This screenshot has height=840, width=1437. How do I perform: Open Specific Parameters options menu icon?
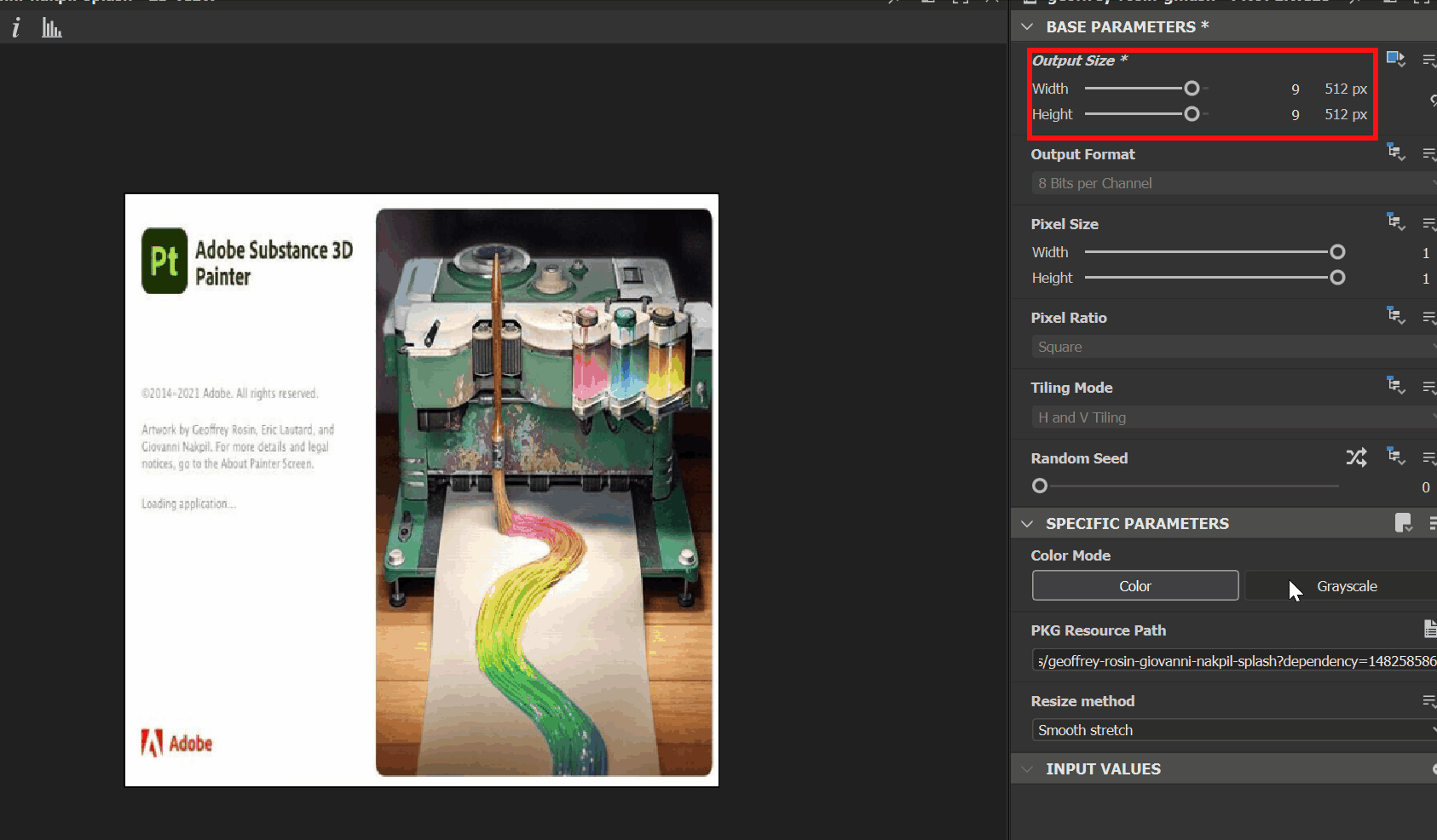click(x=1432, y=523)
